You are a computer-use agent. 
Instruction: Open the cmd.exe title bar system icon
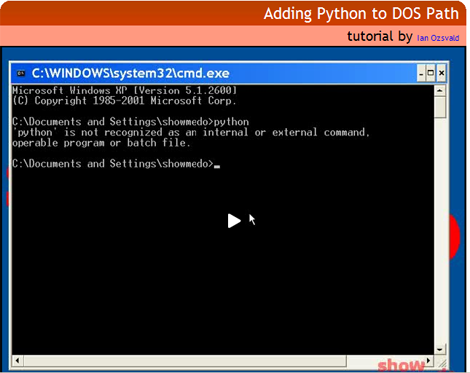click(x=21, y=73)
